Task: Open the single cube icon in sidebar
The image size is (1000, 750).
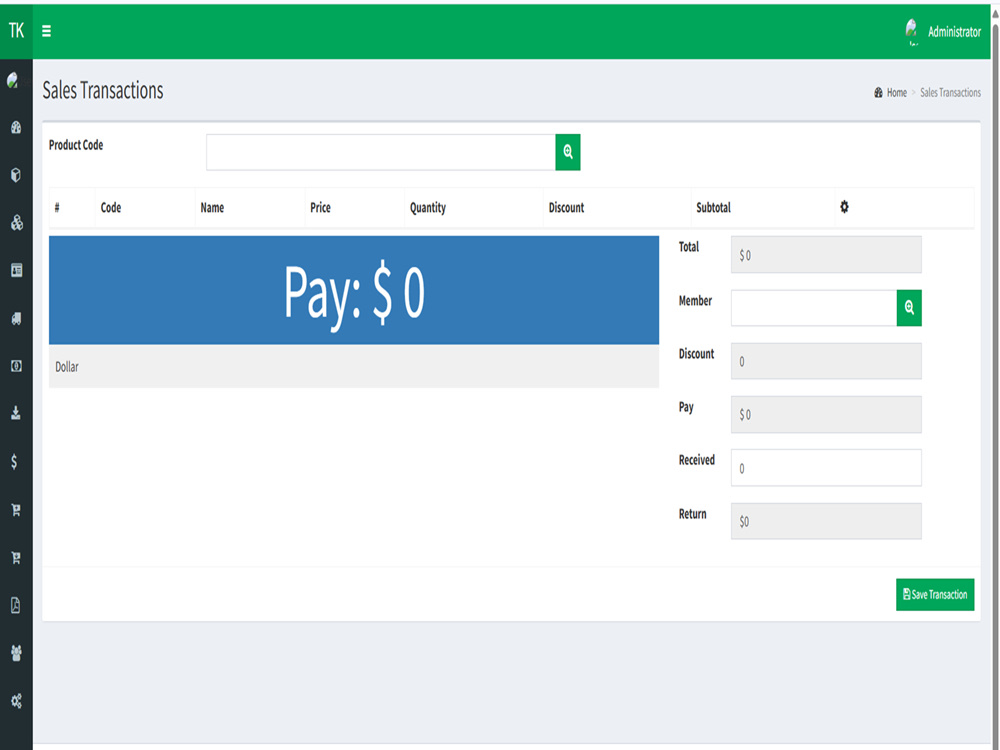Action: pyautogui.click(x=16, y=175)
